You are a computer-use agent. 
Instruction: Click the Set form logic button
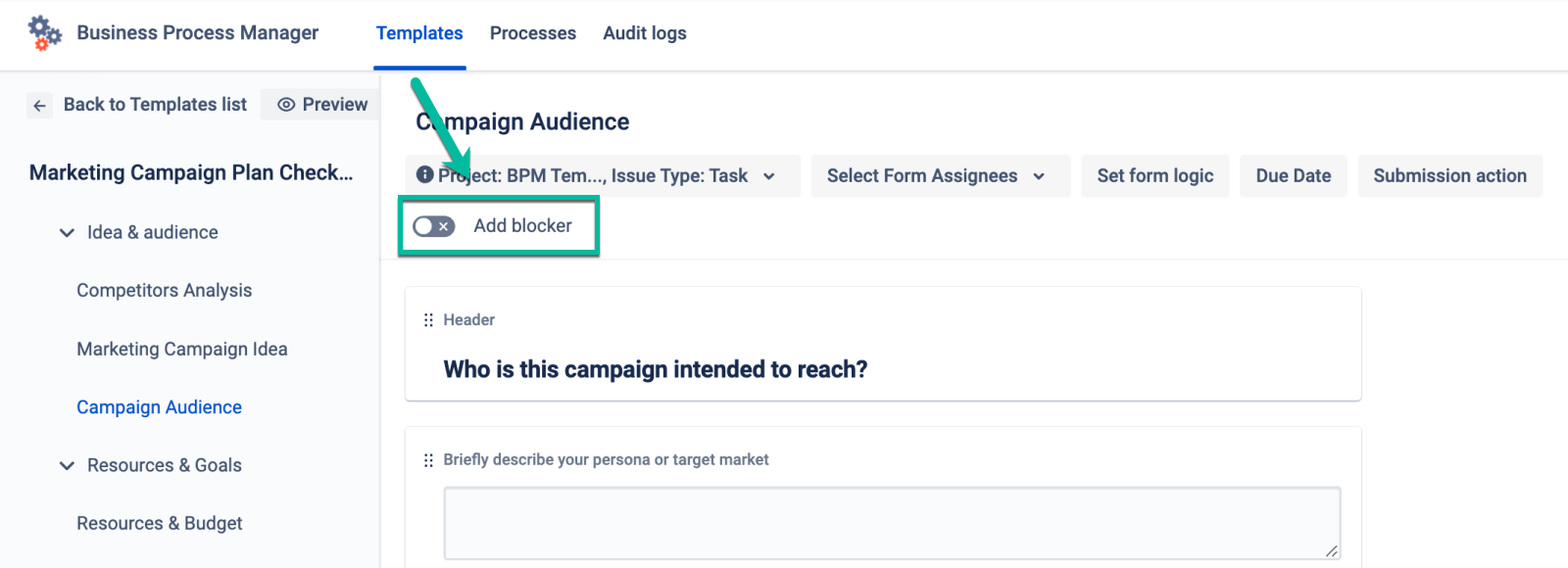(1154, 176)
